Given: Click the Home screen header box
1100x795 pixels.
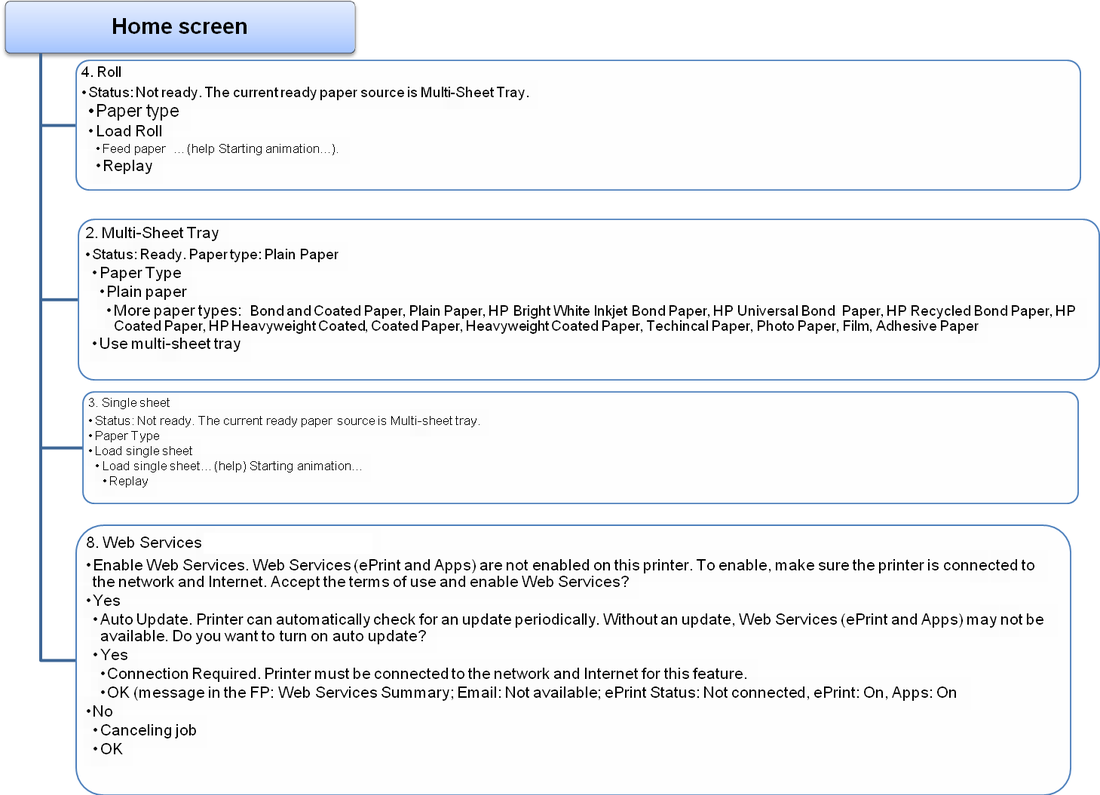Looking at the screenshot, I should pos(180,27).
